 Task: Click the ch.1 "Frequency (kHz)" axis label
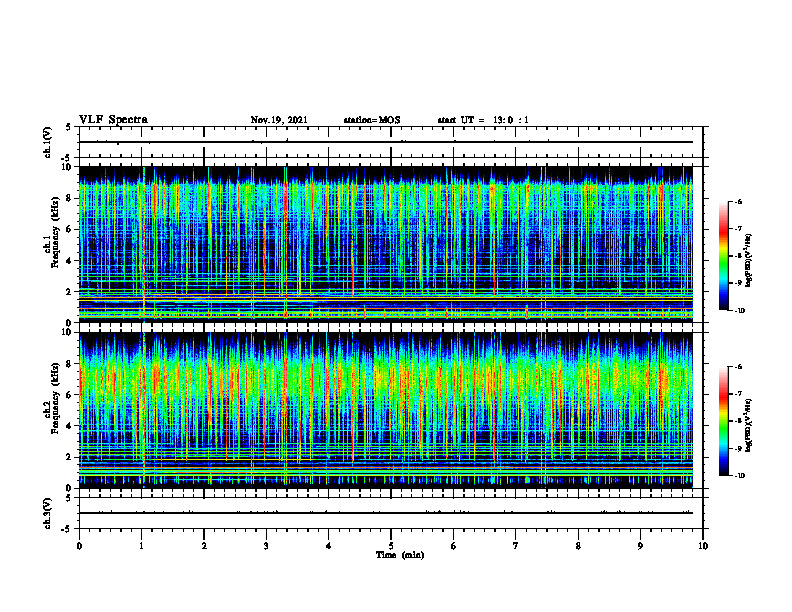click(x=56, y=233)
